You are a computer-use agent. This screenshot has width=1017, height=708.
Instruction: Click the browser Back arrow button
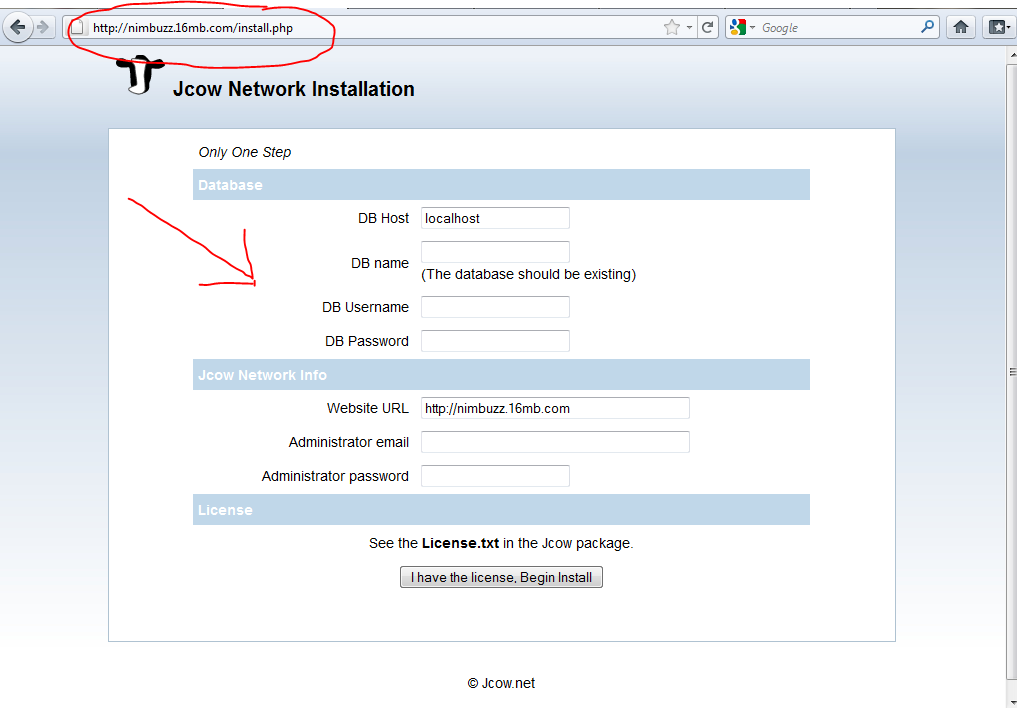coord(18,27)
